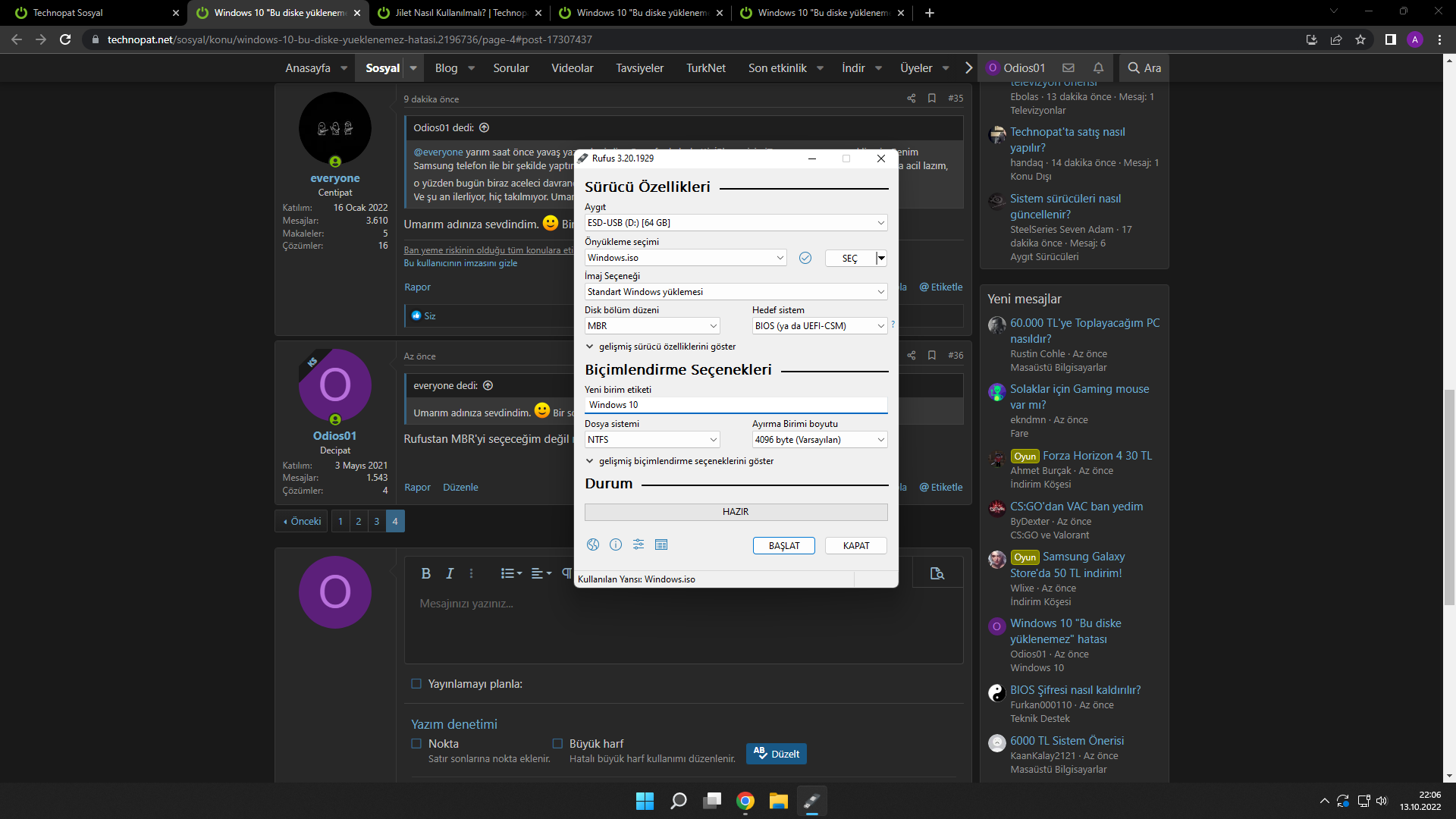
Task: Open the Dosya sistemi NTFS dropdown
Action: click(651, 440)
